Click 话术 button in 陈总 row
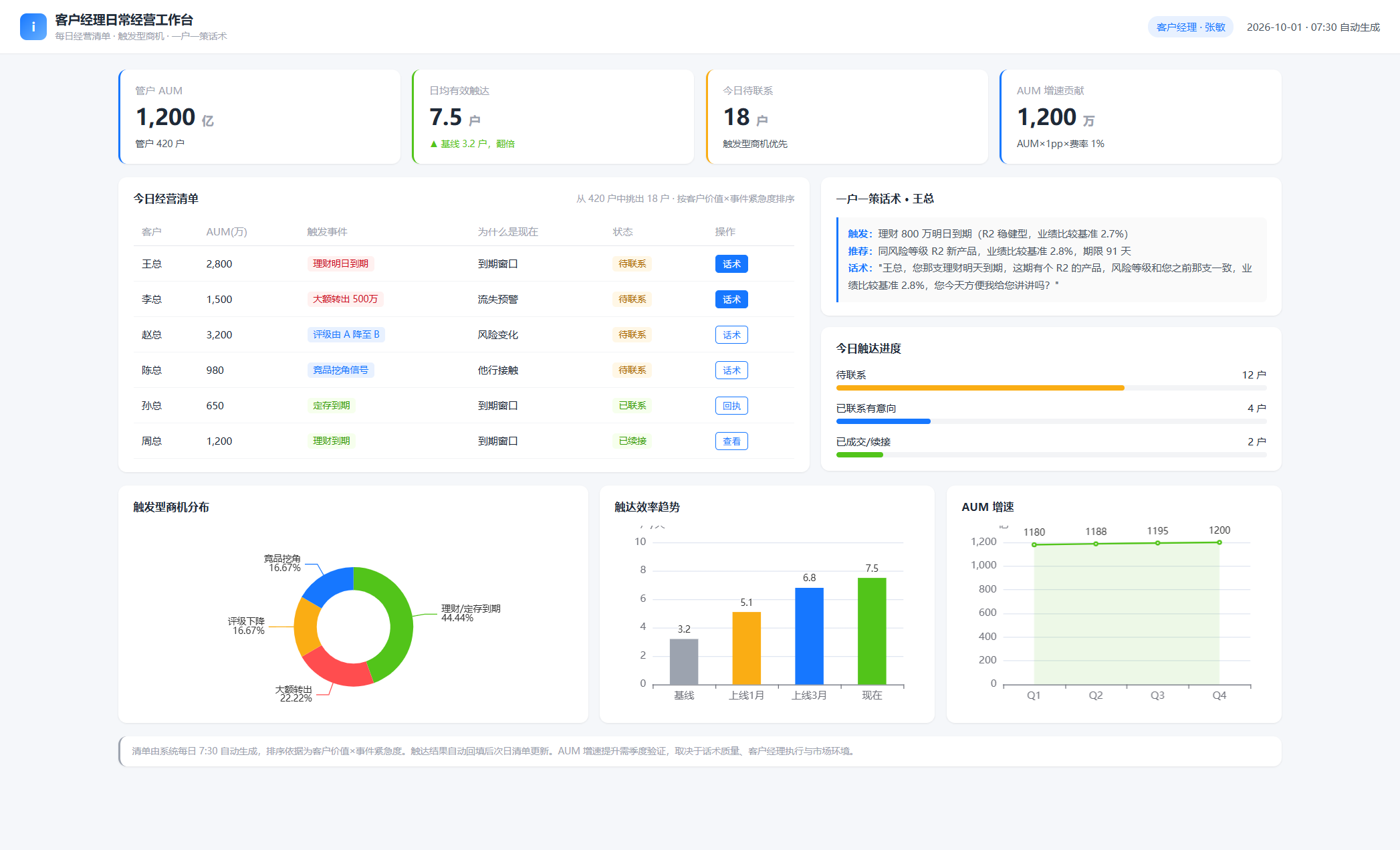Image resolution: width=1400 pixels, height=850 pixels. pyautogui.click(x=731, y=370)
